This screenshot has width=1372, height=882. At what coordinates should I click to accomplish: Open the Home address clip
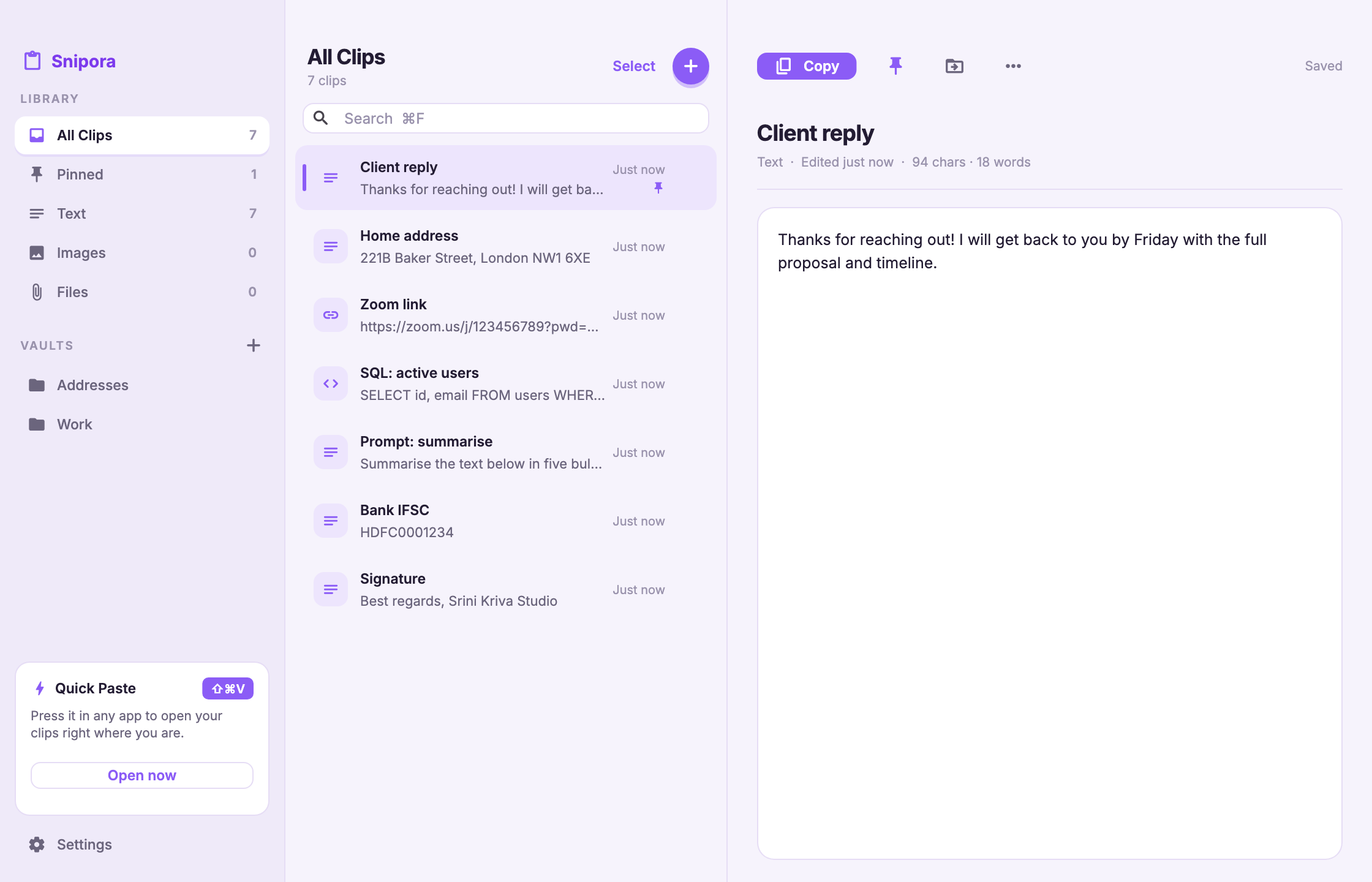(506, 246)
